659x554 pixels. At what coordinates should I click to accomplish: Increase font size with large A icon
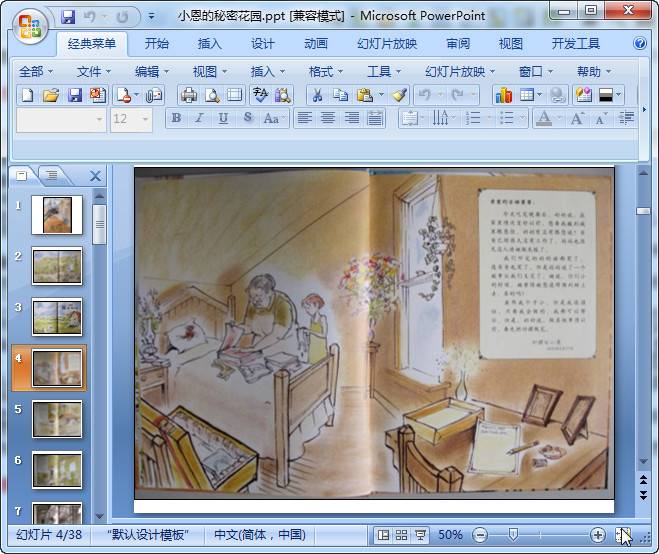pos(577,118)
